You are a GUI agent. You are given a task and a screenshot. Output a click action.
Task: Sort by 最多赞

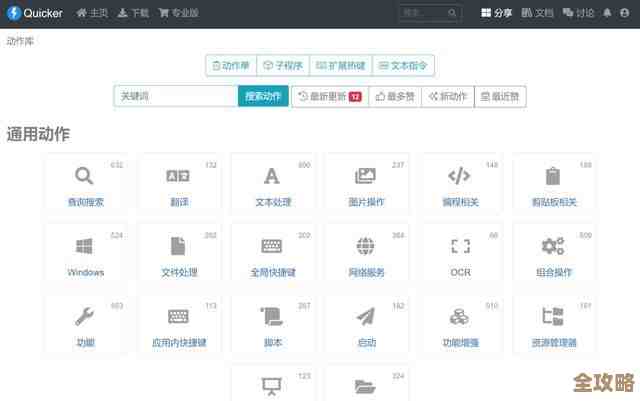pyautogui.click(x=395, y=96)
